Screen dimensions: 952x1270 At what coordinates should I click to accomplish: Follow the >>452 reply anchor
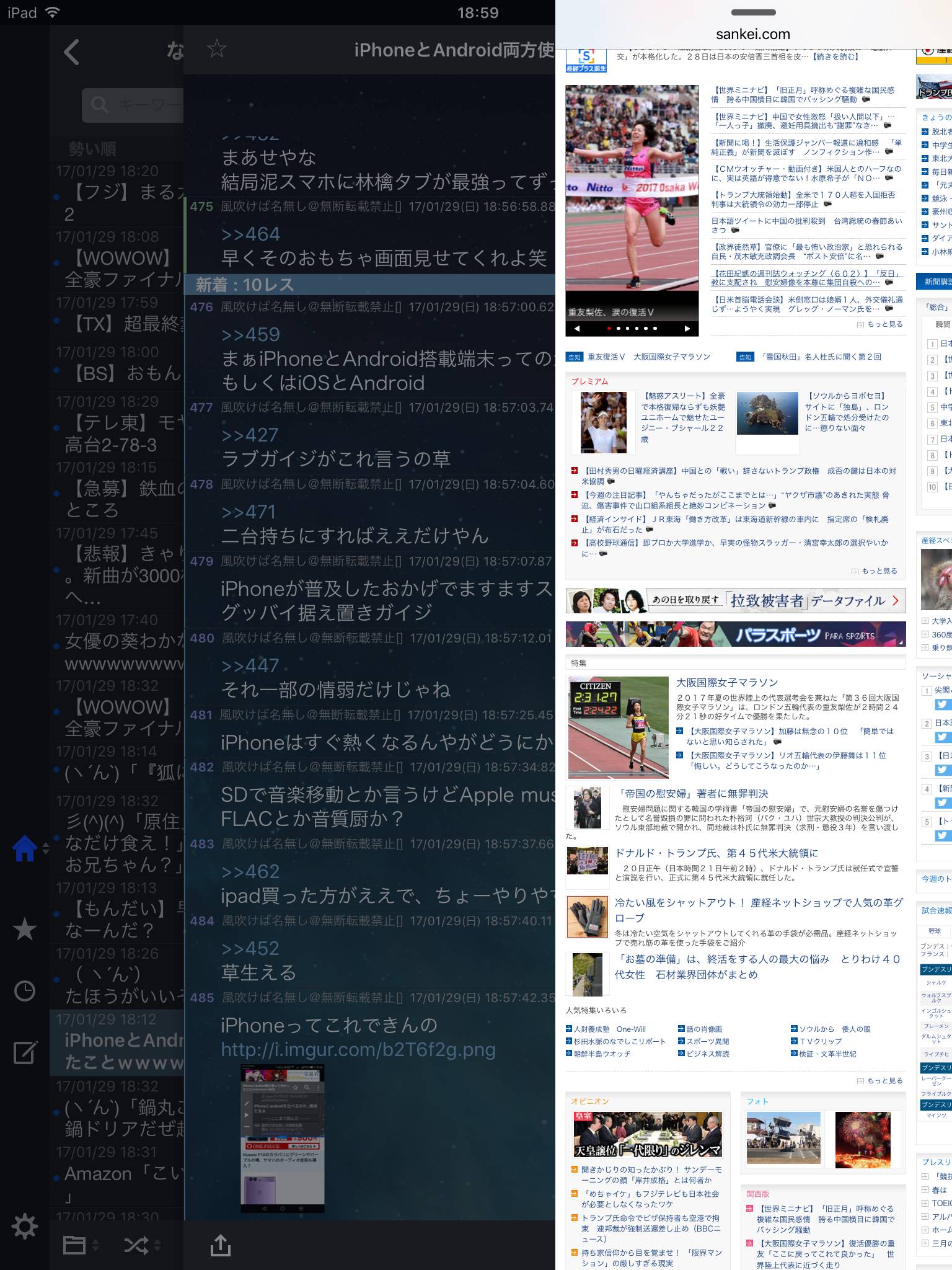coord(251,948)
